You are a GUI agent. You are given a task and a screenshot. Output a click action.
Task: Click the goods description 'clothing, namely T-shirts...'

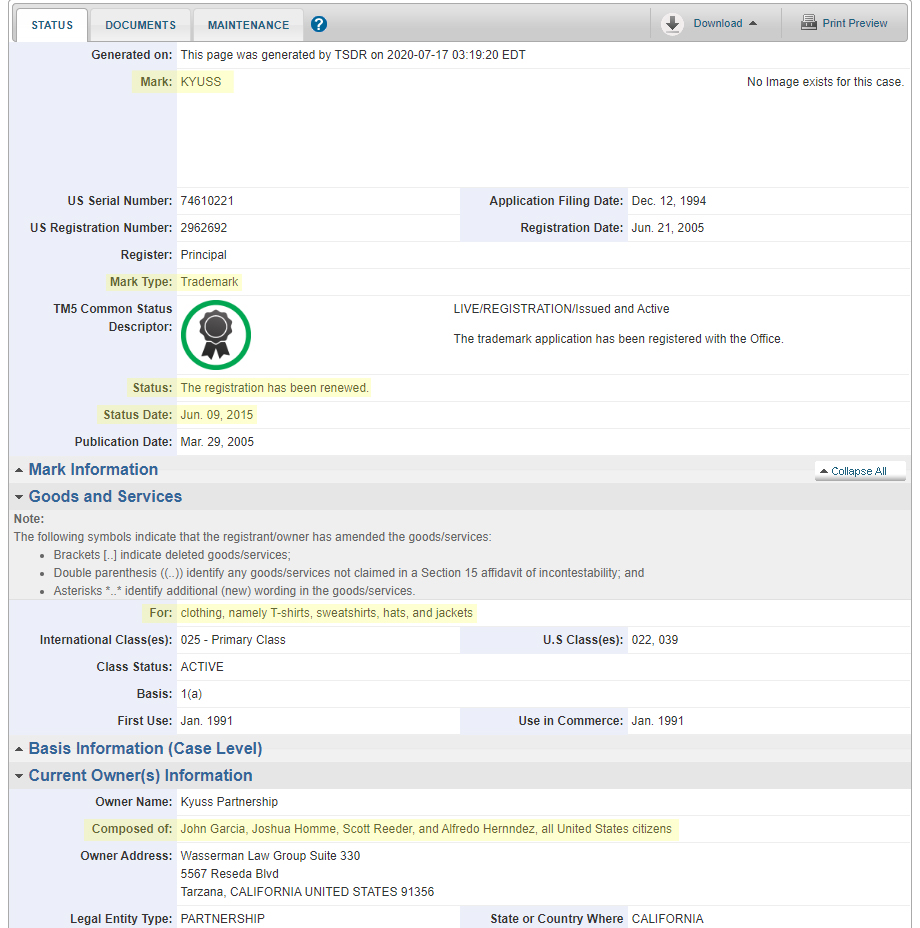click(x=326, y=613)
